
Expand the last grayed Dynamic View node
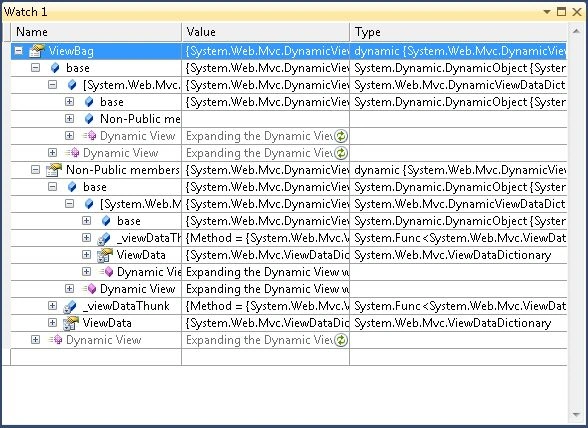click(x=35, y=339)
